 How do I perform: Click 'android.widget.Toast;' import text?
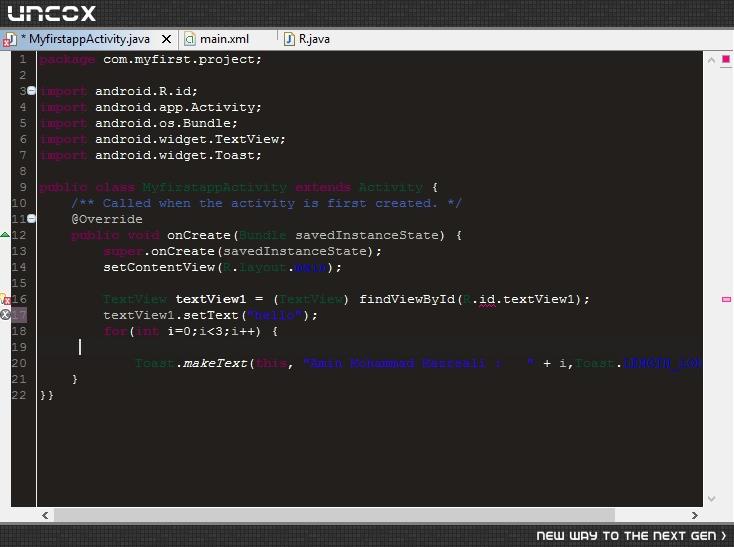(x=178, y=155)
